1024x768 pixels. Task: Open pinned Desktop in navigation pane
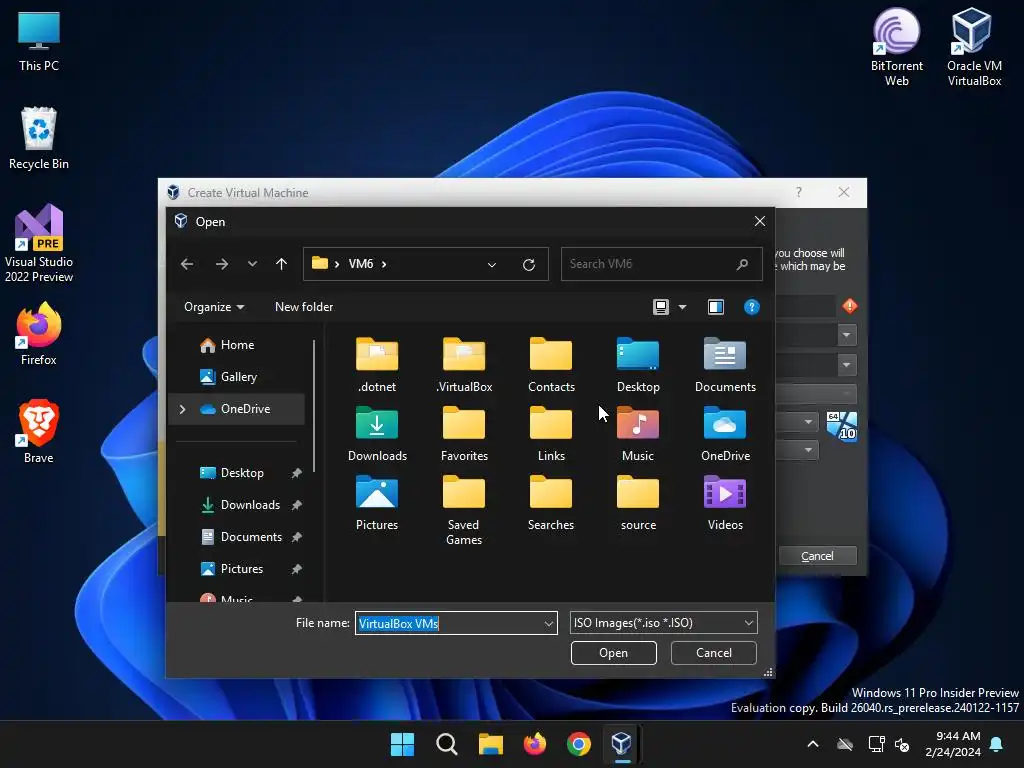[x=242, y=473]
